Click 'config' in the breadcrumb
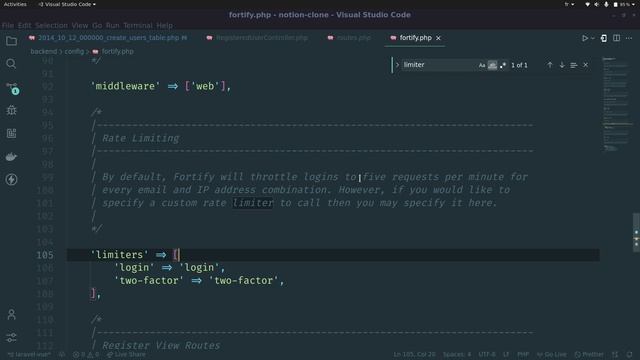 [x=74, y=51]
